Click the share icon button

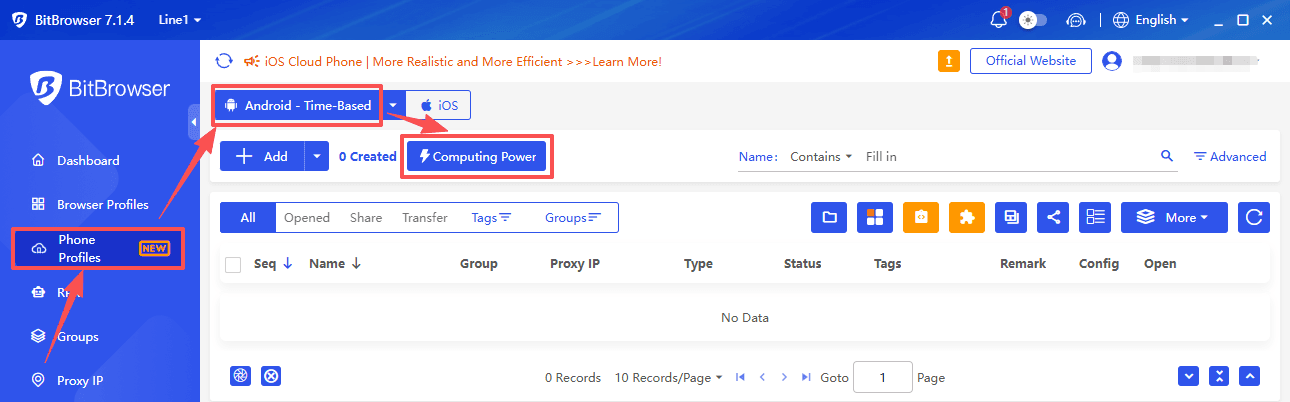(x=1055, y=217)
